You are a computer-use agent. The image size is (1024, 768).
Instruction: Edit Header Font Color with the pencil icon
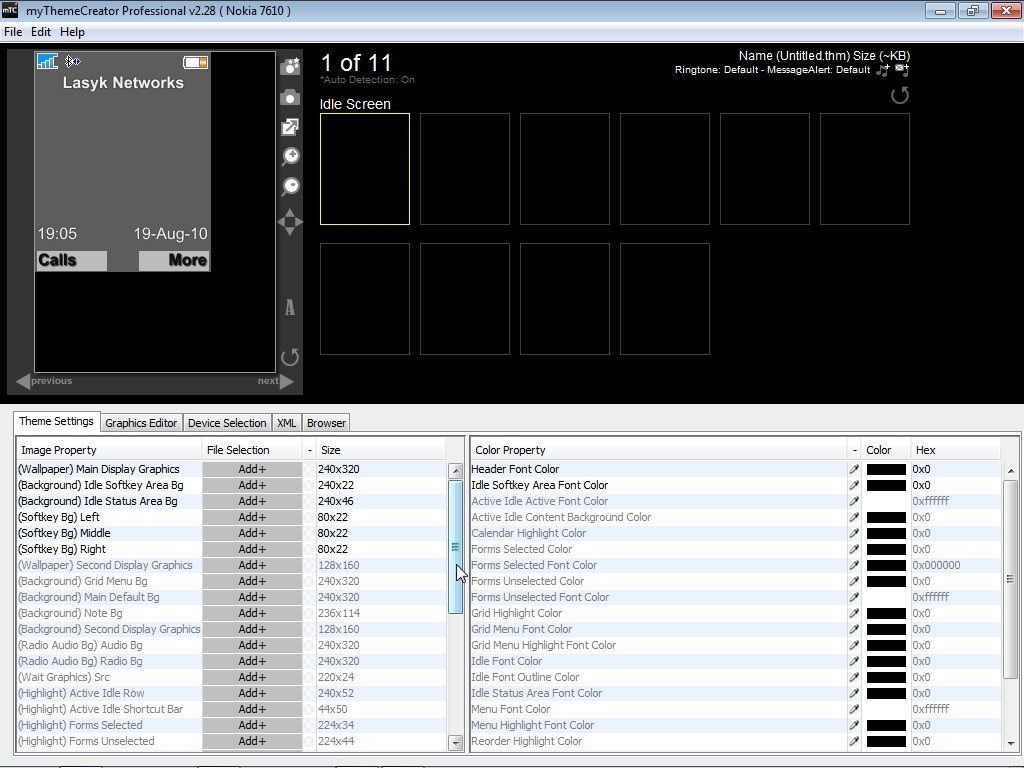(x=853, y=469)
